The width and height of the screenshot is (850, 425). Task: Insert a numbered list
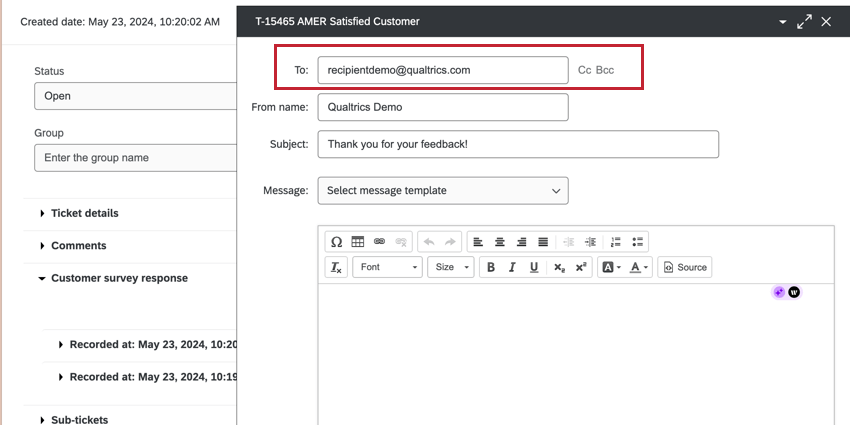615,242
